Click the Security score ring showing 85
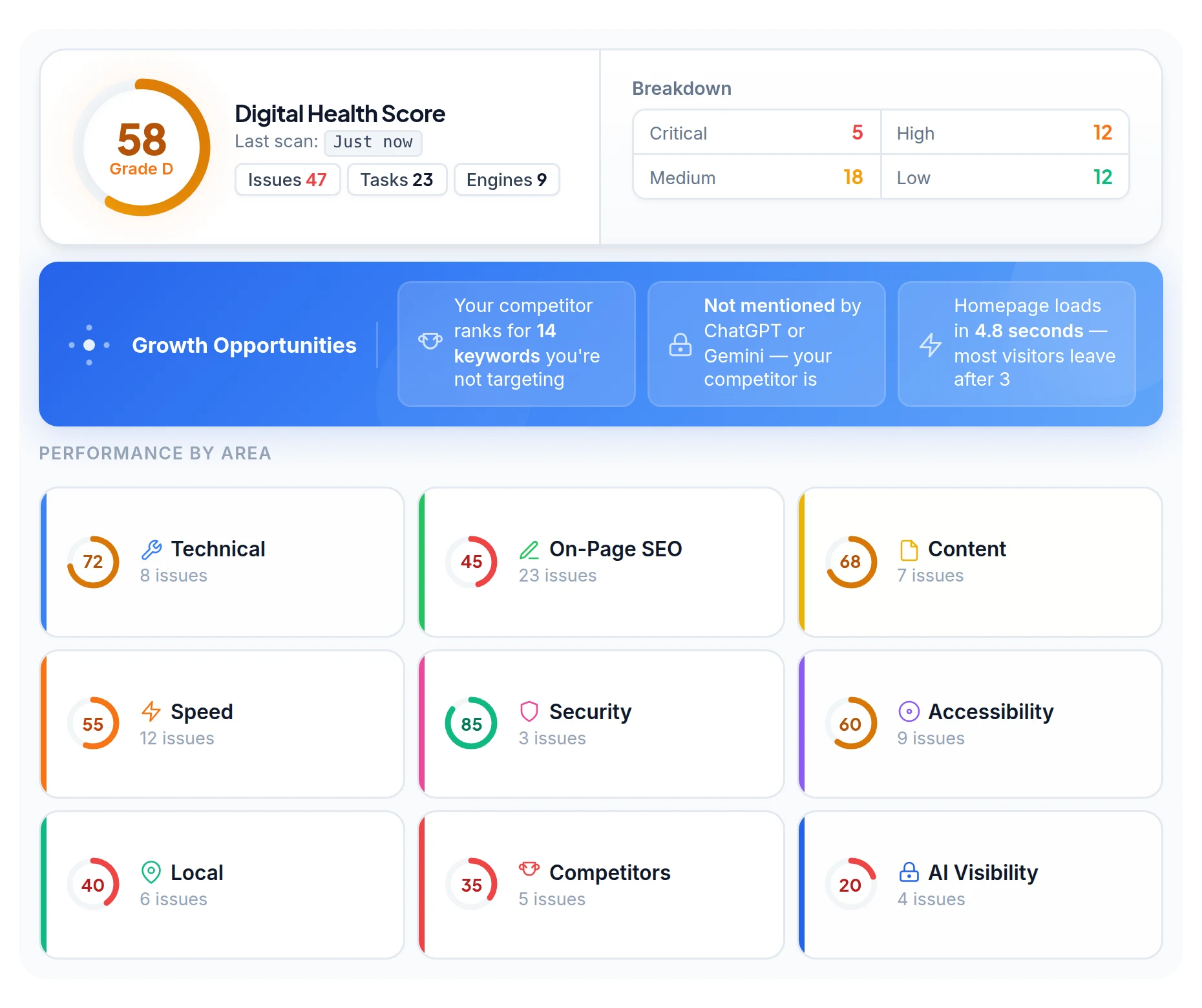This screenshot has height=1008, width=1202. click(471, 724)
